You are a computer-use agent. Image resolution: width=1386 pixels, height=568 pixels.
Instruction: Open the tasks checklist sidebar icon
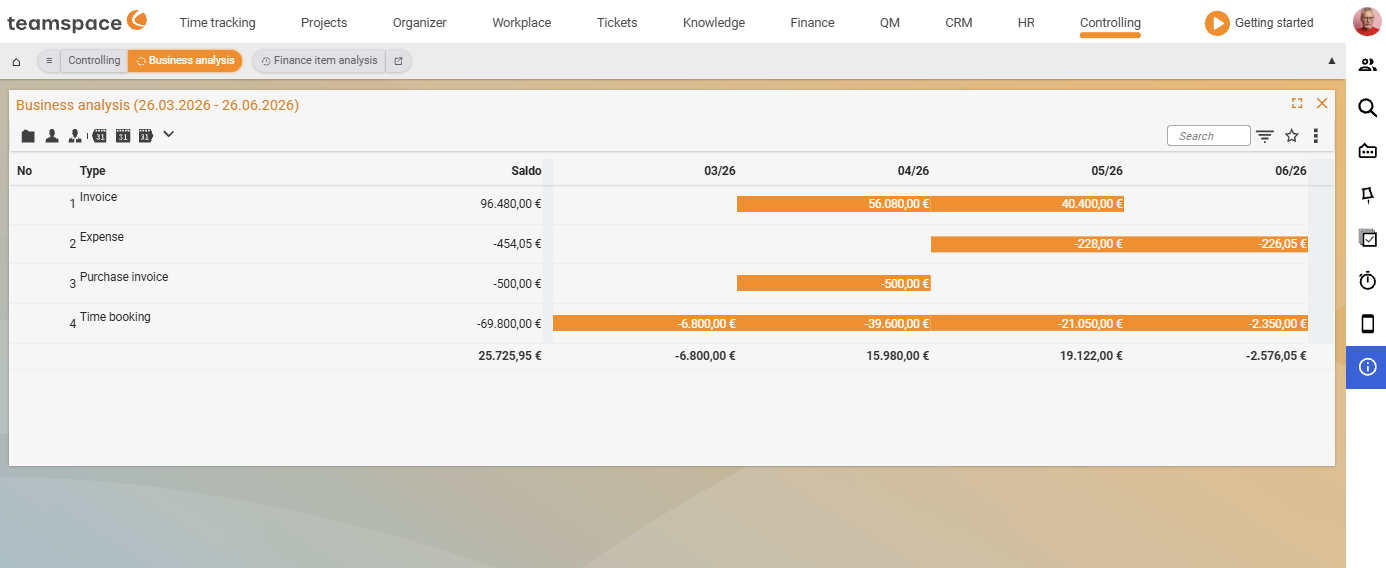coord(1368,238)
